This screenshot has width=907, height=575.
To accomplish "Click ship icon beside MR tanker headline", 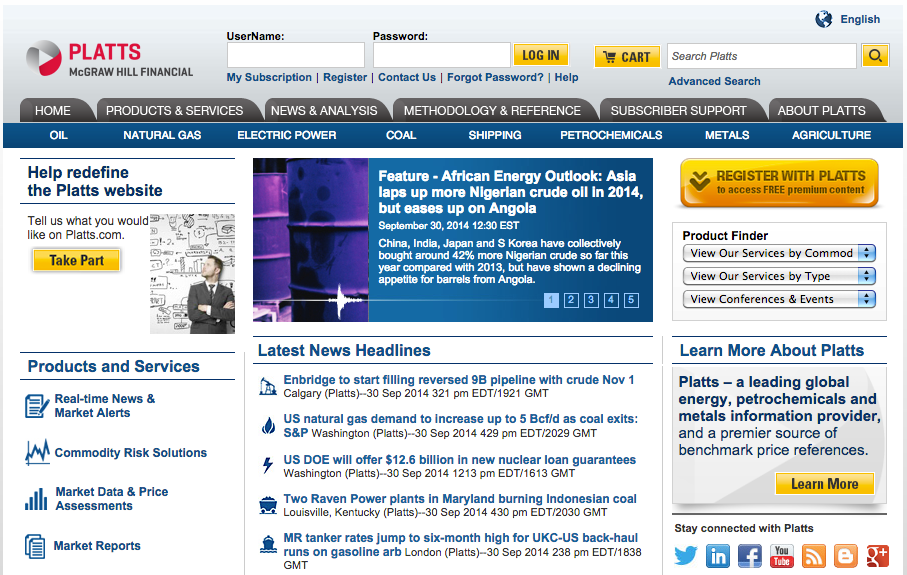I will [268, 544].
